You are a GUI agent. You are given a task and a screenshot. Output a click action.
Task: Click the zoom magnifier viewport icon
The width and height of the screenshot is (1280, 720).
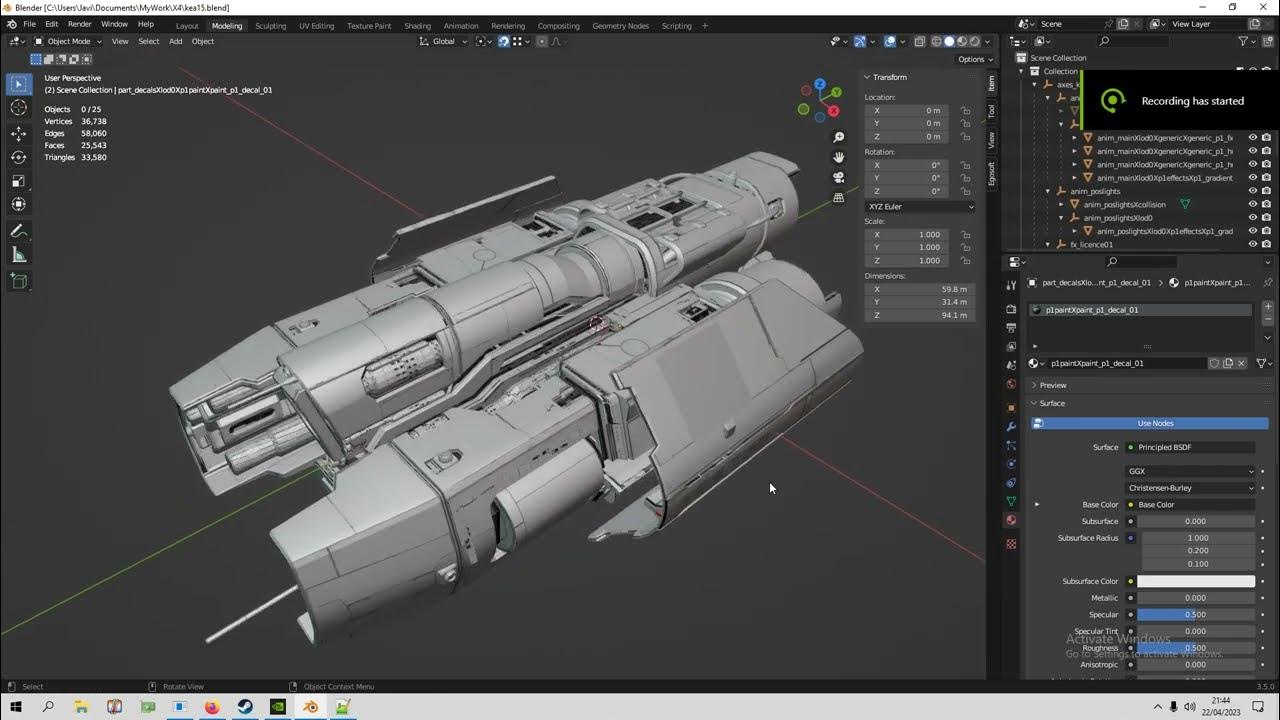(x=839, y=137)
